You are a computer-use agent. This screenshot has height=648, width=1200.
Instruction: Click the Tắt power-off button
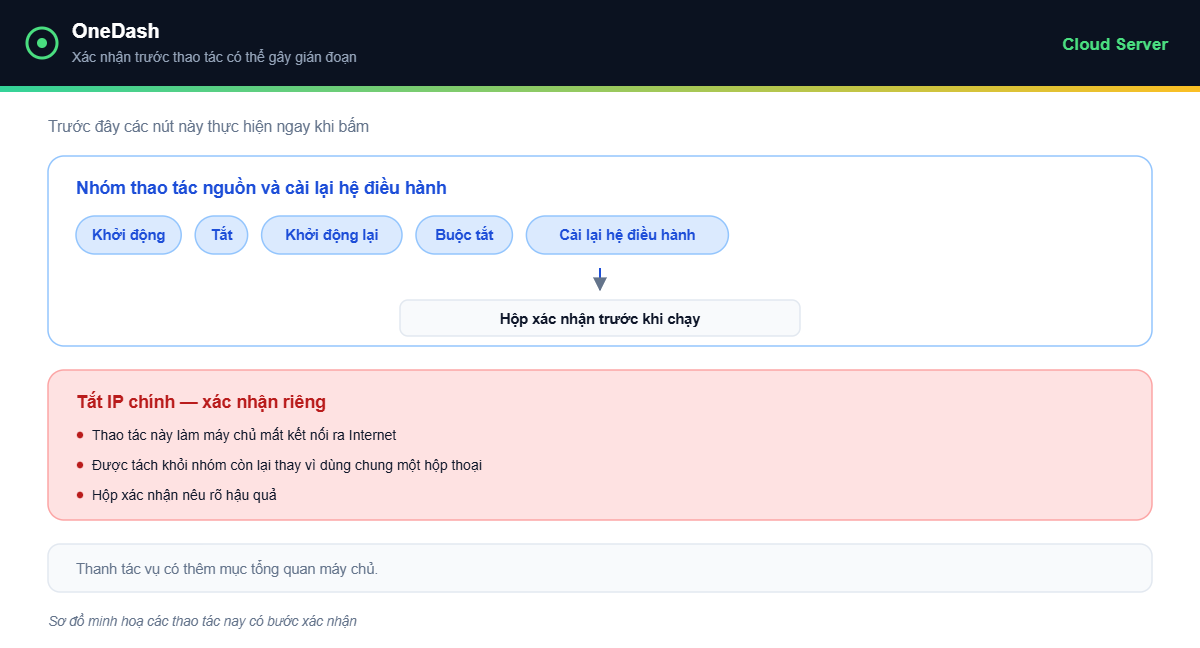coord(221,235)
